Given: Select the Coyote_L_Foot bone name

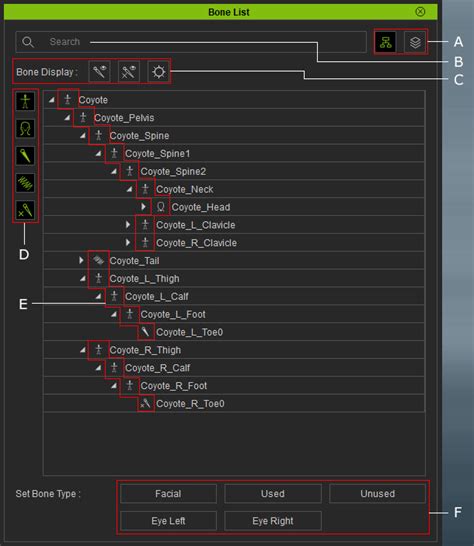Looking at the screenshot, I should coord(173,314).
